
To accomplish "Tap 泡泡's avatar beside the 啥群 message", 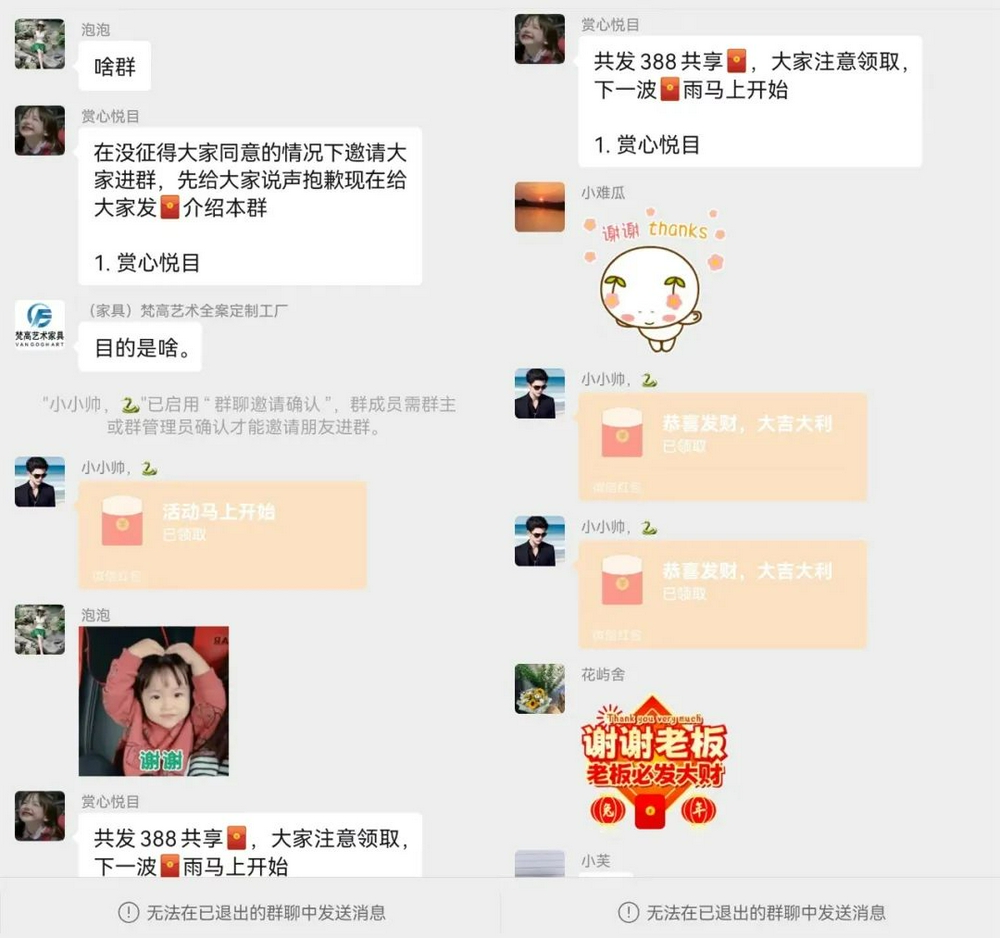I will tap(40, 43).
